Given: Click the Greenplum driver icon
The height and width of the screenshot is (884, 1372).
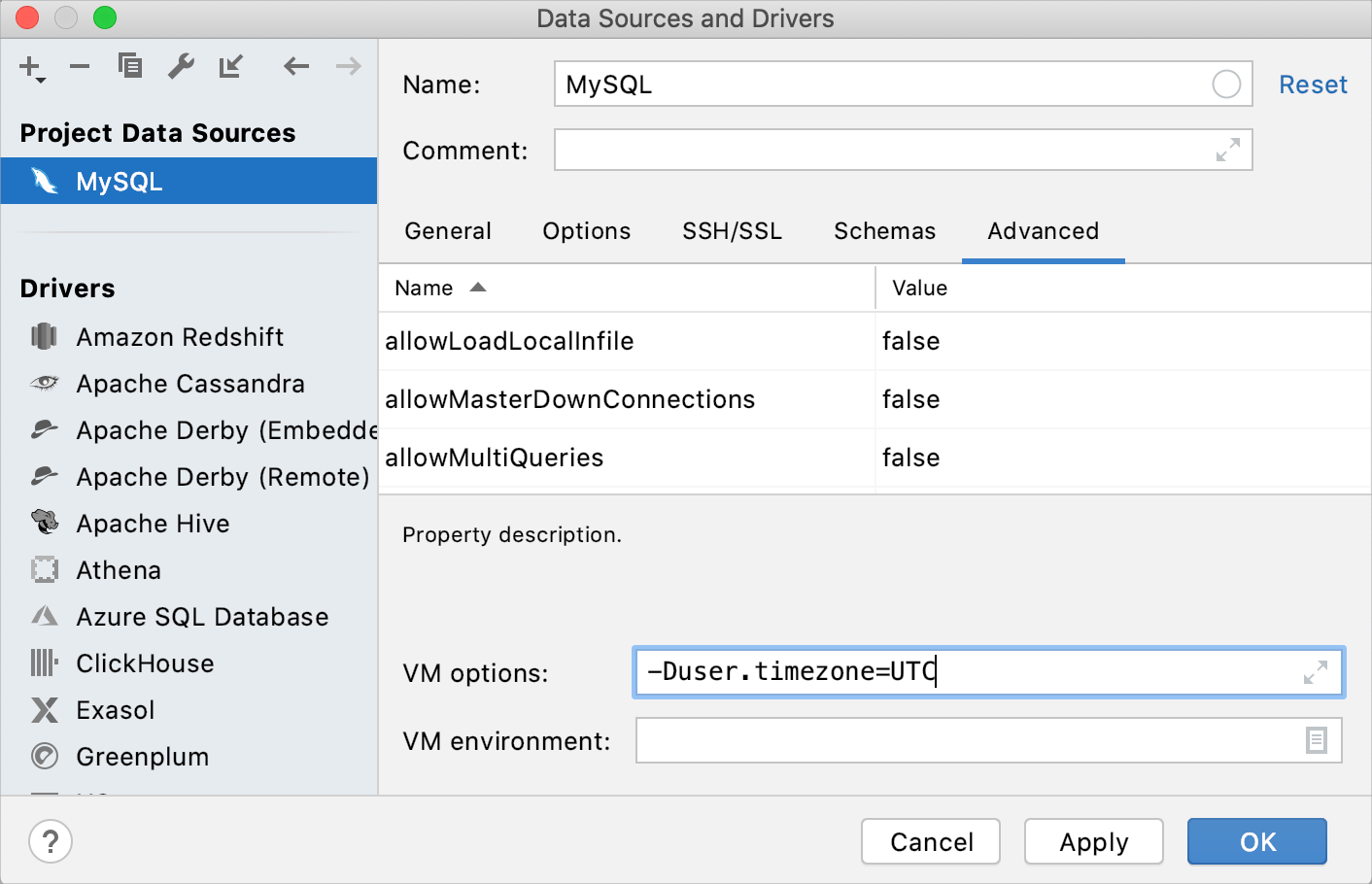Looking at the screenshot, I should coord(44,756).
